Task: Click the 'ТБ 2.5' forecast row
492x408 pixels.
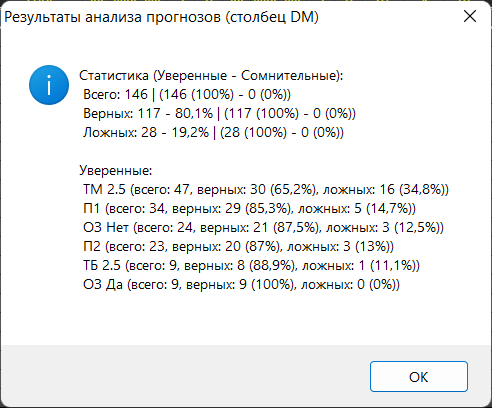Action: pos(251,266)
